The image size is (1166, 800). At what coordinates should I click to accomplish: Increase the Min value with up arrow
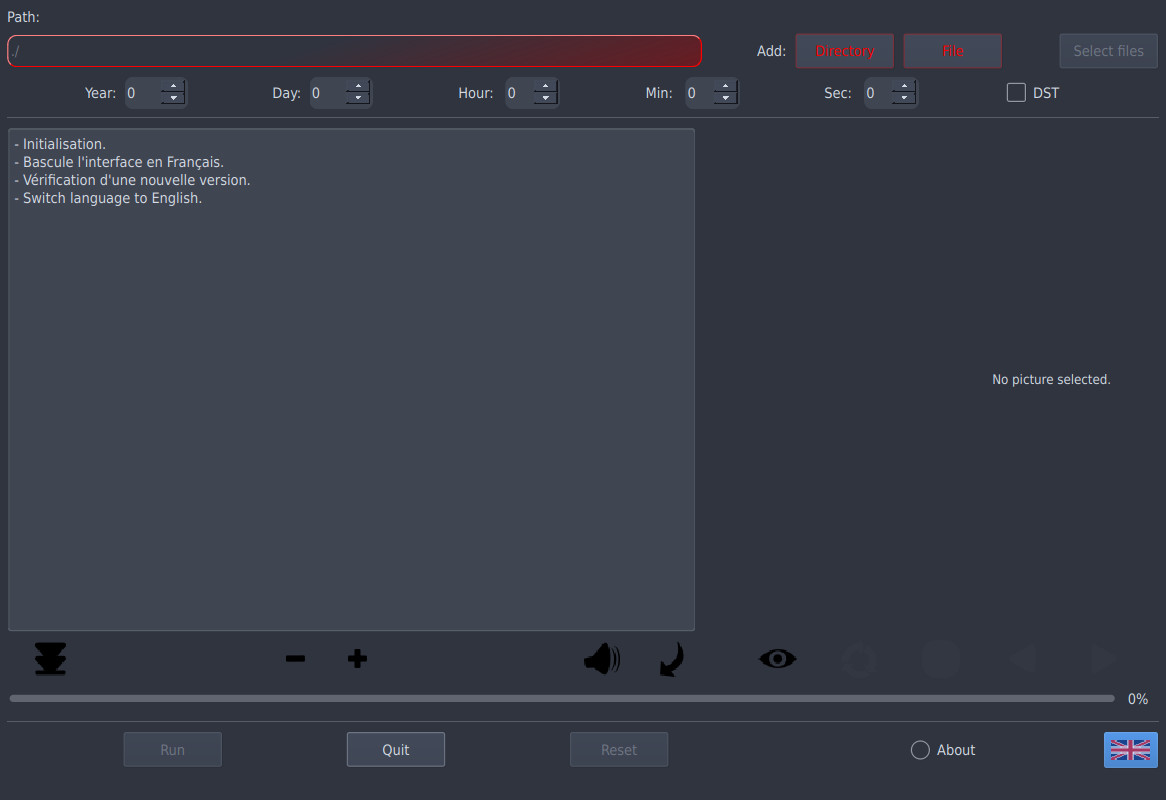(x=726, y=86)
